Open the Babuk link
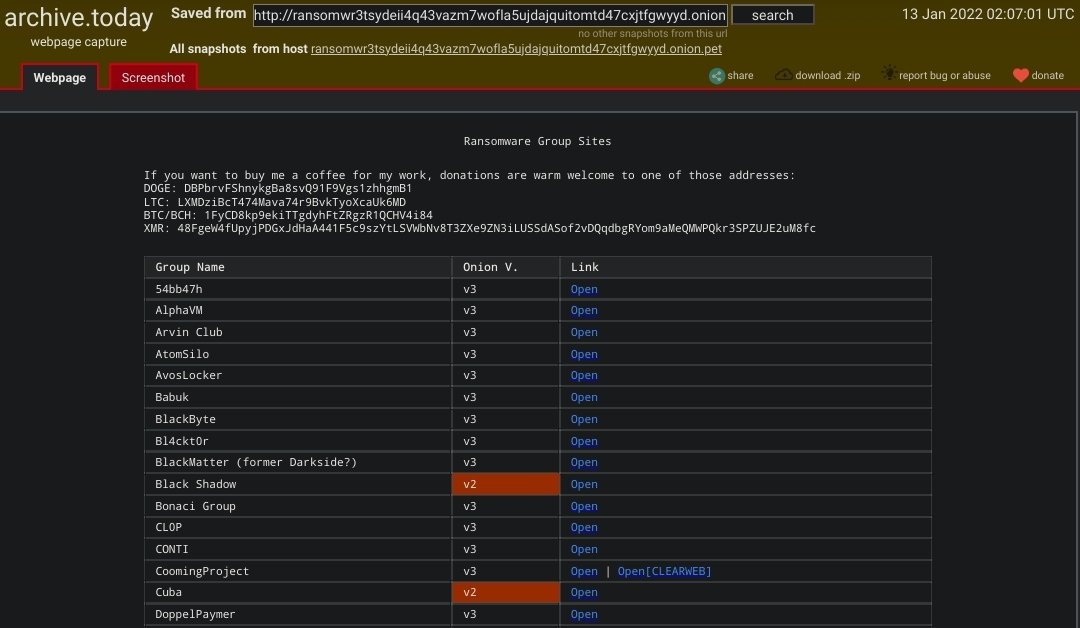 (583, 397)
